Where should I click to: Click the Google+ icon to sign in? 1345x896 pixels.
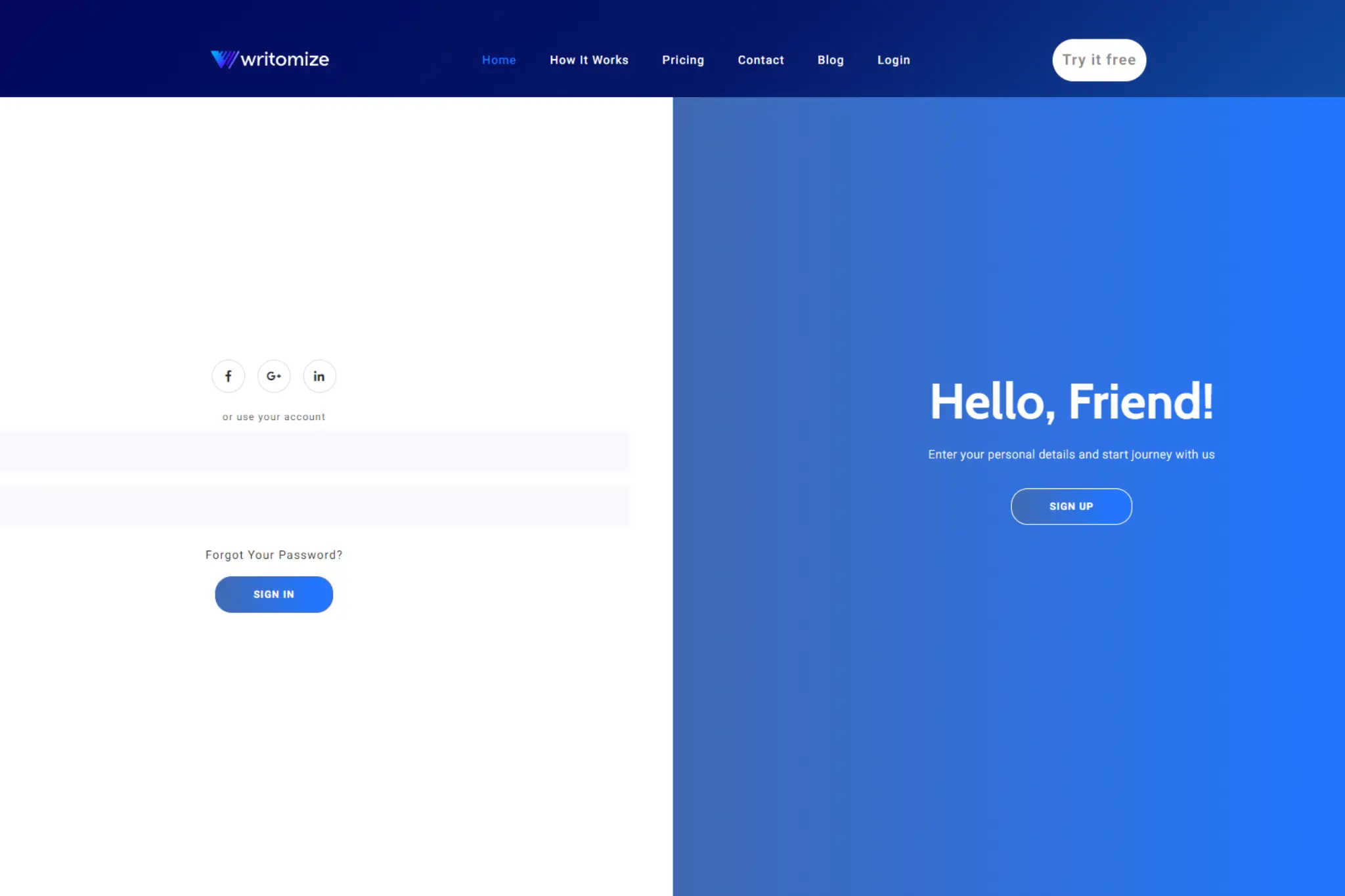(273, 376)
